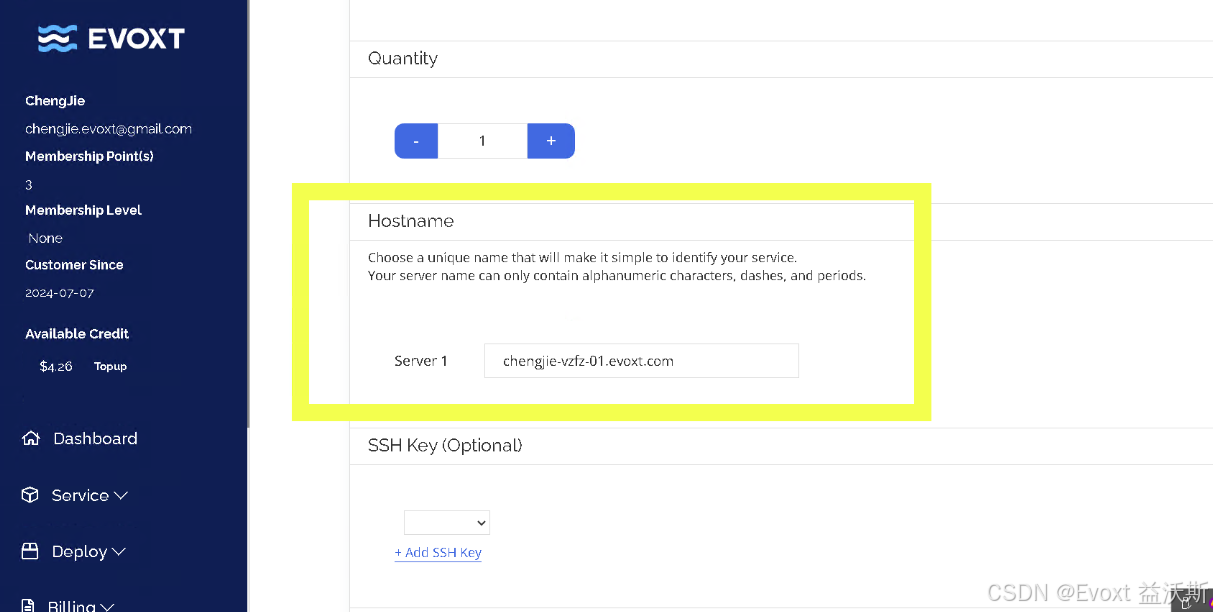Expand the Deploy menu chevron
This screenshot has height=612, width=1213.
[x=117, y=551]
